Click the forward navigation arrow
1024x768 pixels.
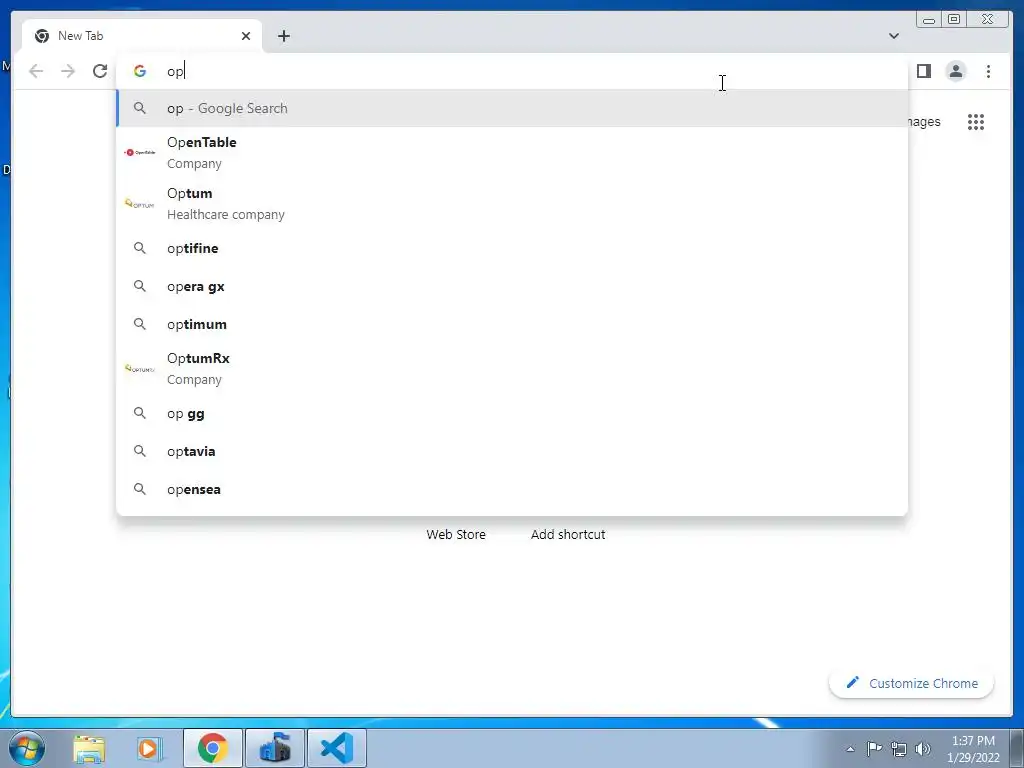coord(68,71)
